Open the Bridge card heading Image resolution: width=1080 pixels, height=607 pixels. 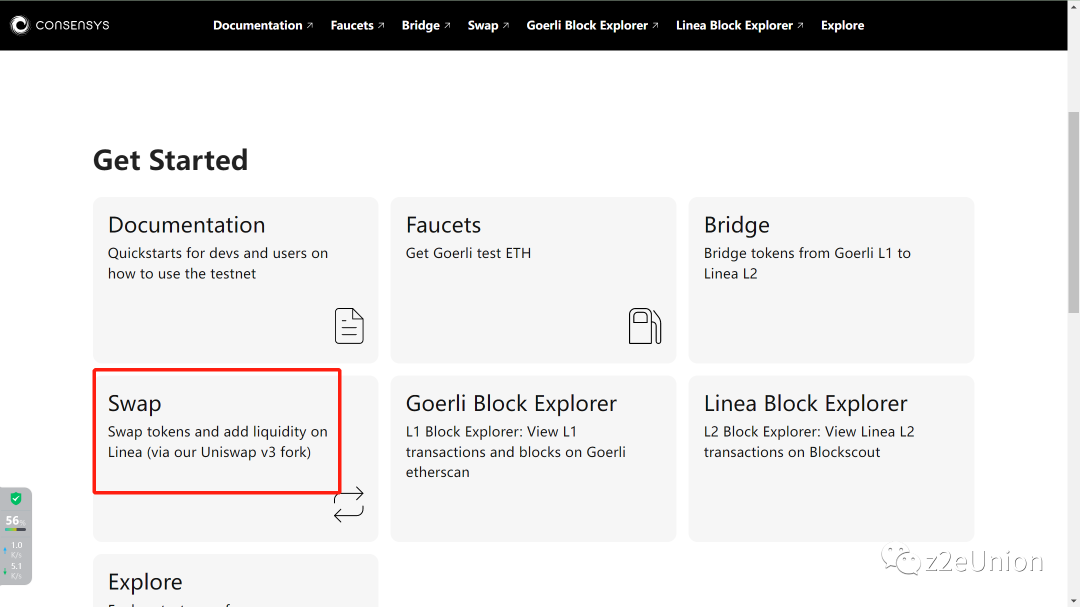pos(737,225)
